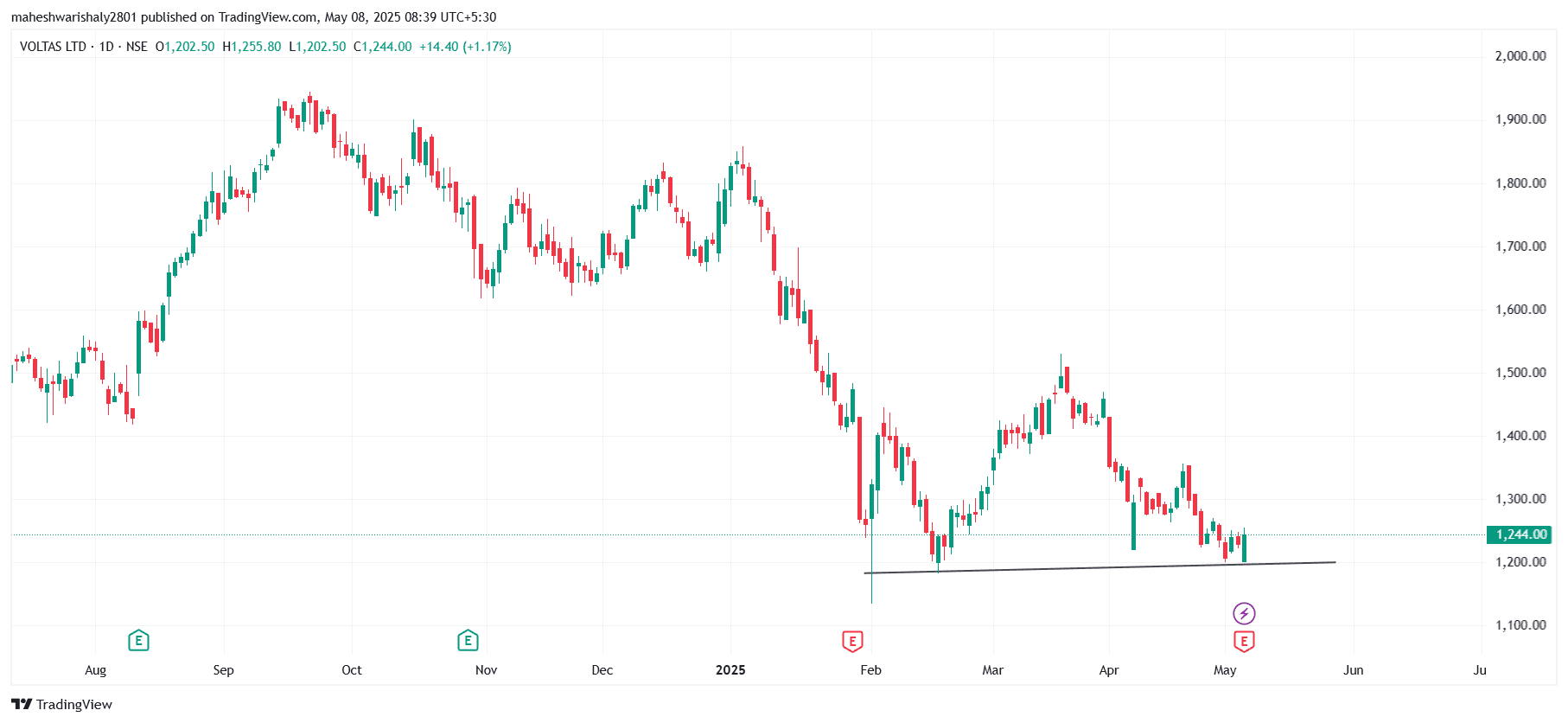The height and width of the screenshot is (723, 1568).
Task: Click the green earnings marker in August
Action: click(138, 641)
